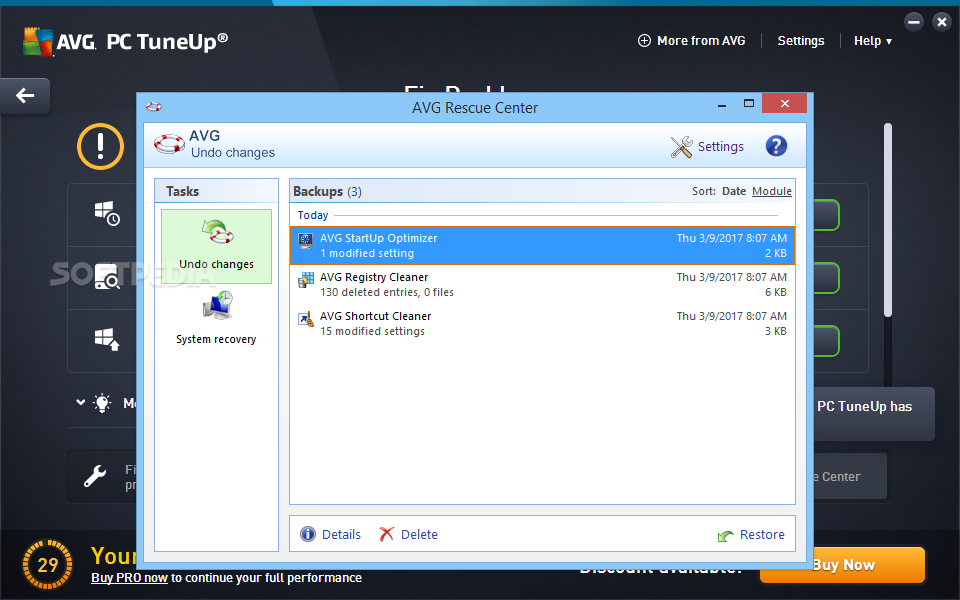Image resolution: width=960 pixels, height=600 pixels.
Task: Click the Rescue Center title bar lifebuoy icon
Action: tap(154, 107)
